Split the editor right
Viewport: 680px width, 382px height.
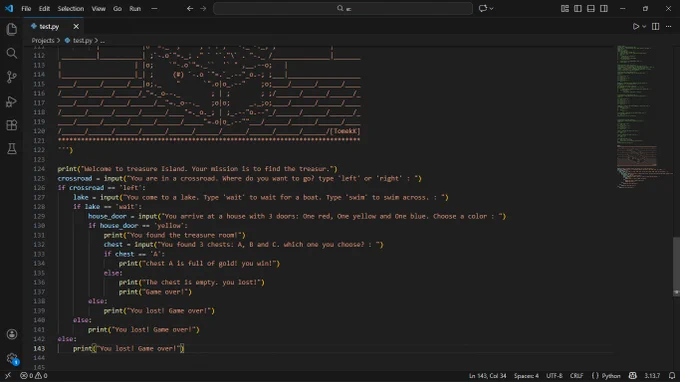coord(655,26)
